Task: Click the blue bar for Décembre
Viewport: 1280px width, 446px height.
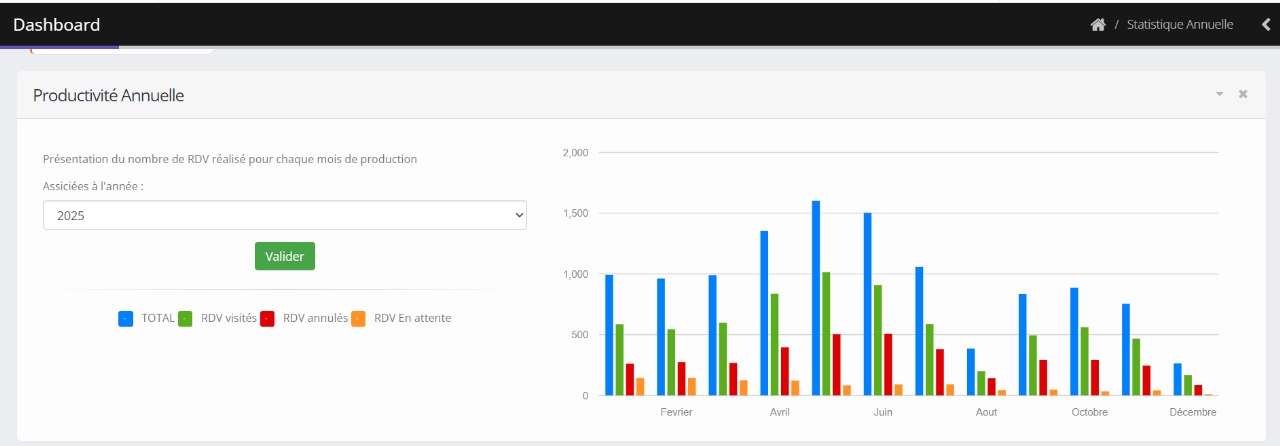Action: point(1177,379)
